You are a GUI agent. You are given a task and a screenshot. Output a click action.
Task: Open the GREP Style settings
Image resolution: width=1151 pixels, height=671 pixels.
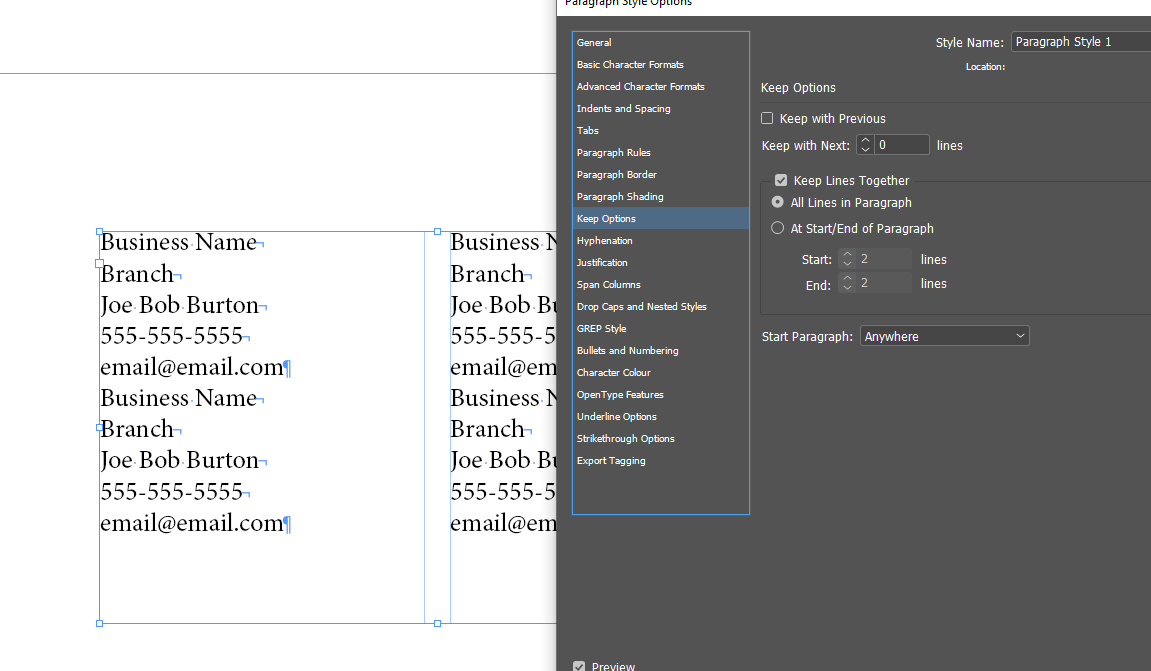pyautogui.click(x=601, y=328)
